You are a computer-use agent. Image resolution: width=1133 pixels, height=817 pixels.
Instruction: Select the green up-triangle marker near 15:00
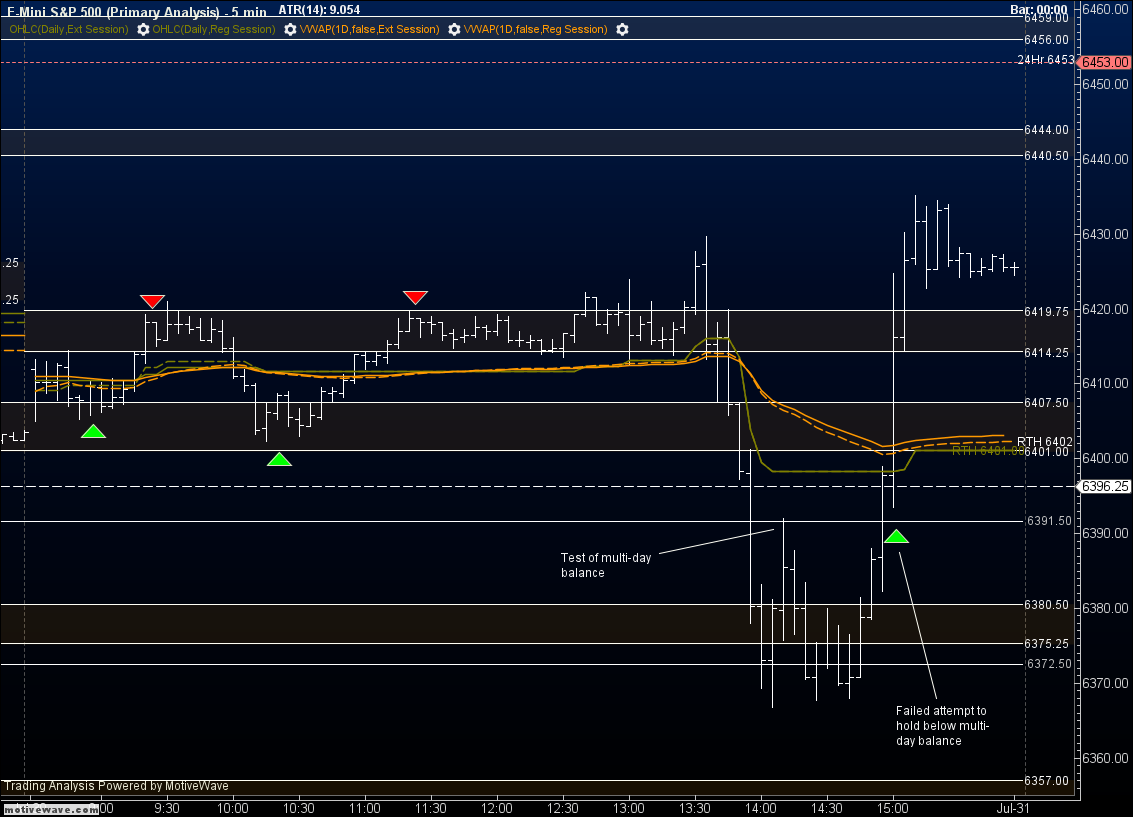[896, 536]
